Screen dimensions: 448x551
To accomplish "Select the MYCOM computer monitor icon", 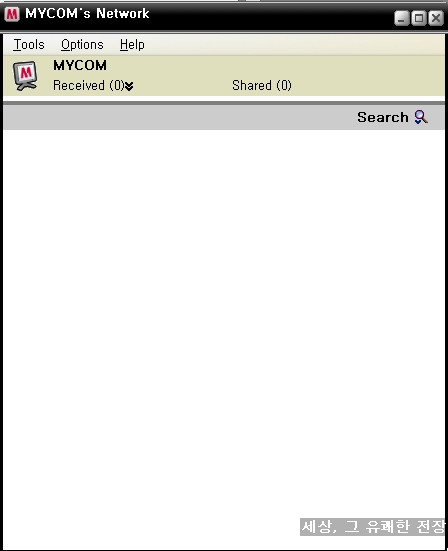I will [25, 76].
